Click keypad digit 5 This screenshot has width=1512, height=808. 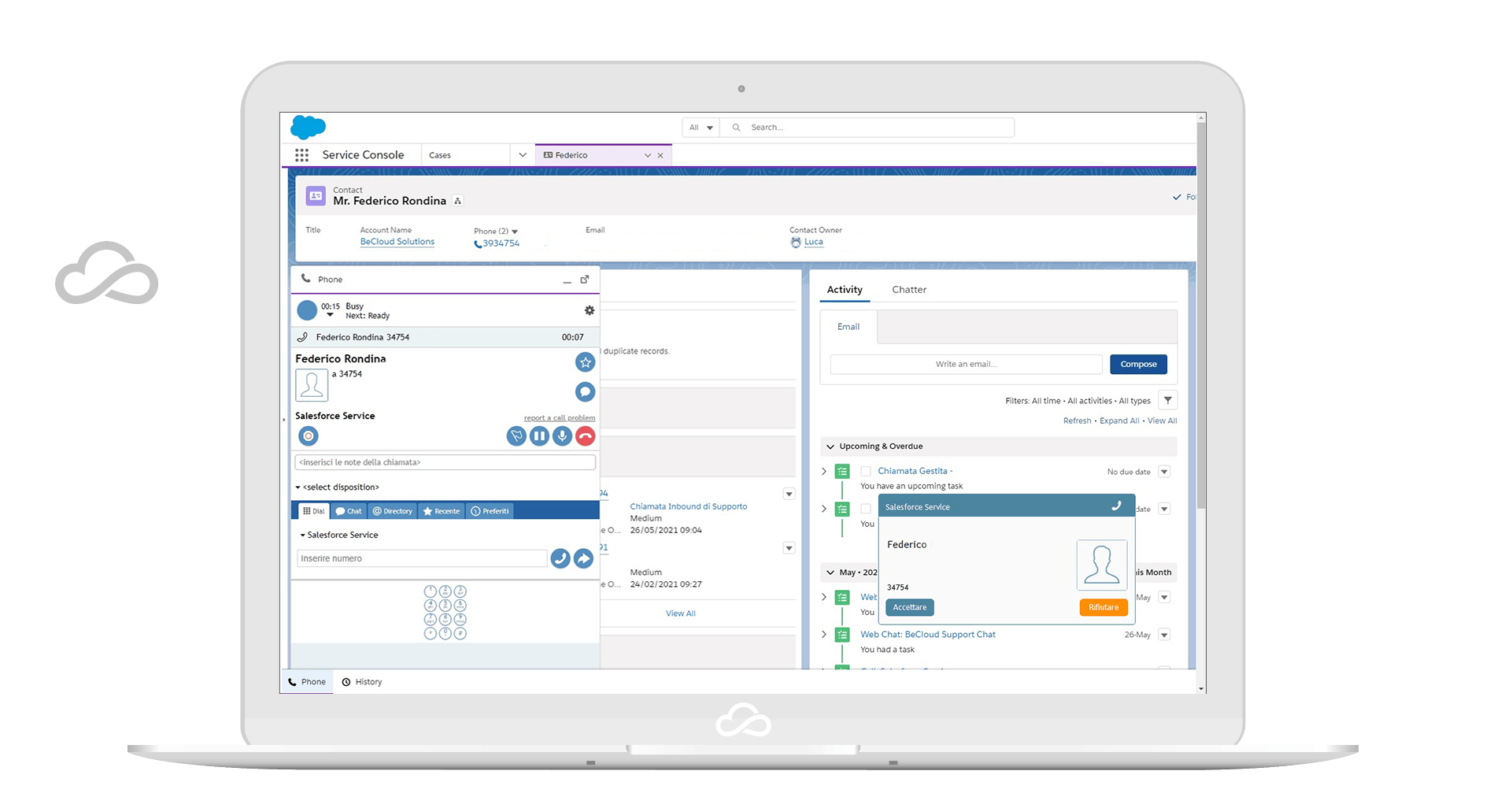pyautogui.click(x=445, y=606)
